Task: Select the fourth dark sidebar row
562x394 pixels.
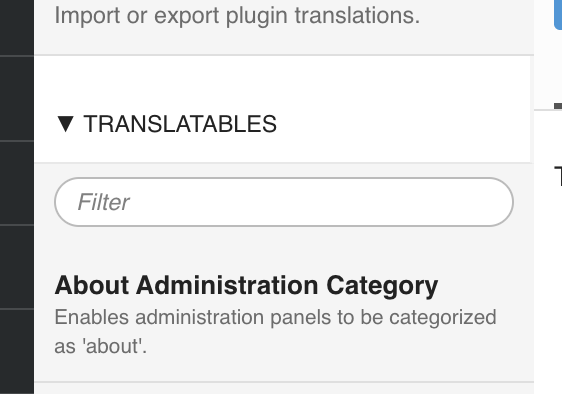Action: 17,267
